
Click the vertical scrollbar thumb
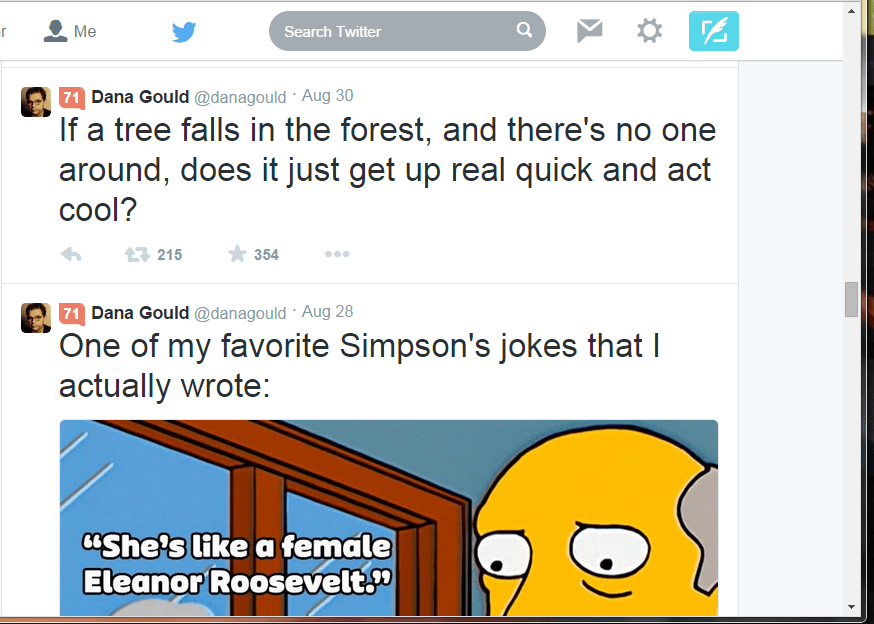851,299
